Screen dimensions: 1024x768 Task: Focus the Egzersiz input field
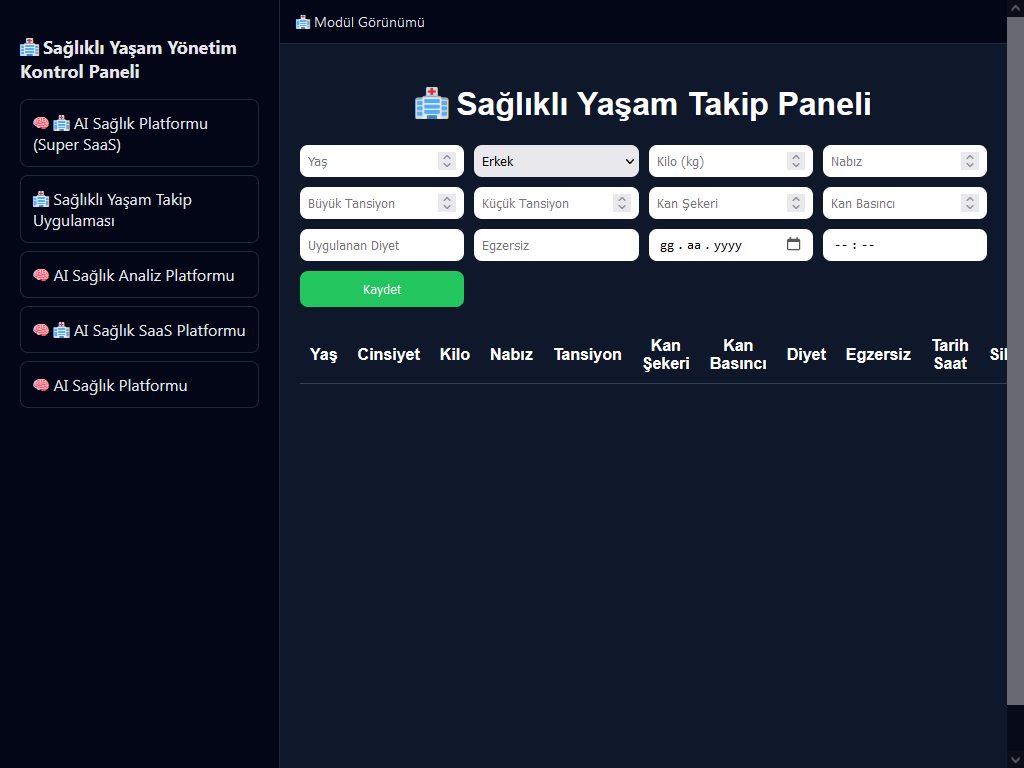pyautogui.click(x=556, y=245)
